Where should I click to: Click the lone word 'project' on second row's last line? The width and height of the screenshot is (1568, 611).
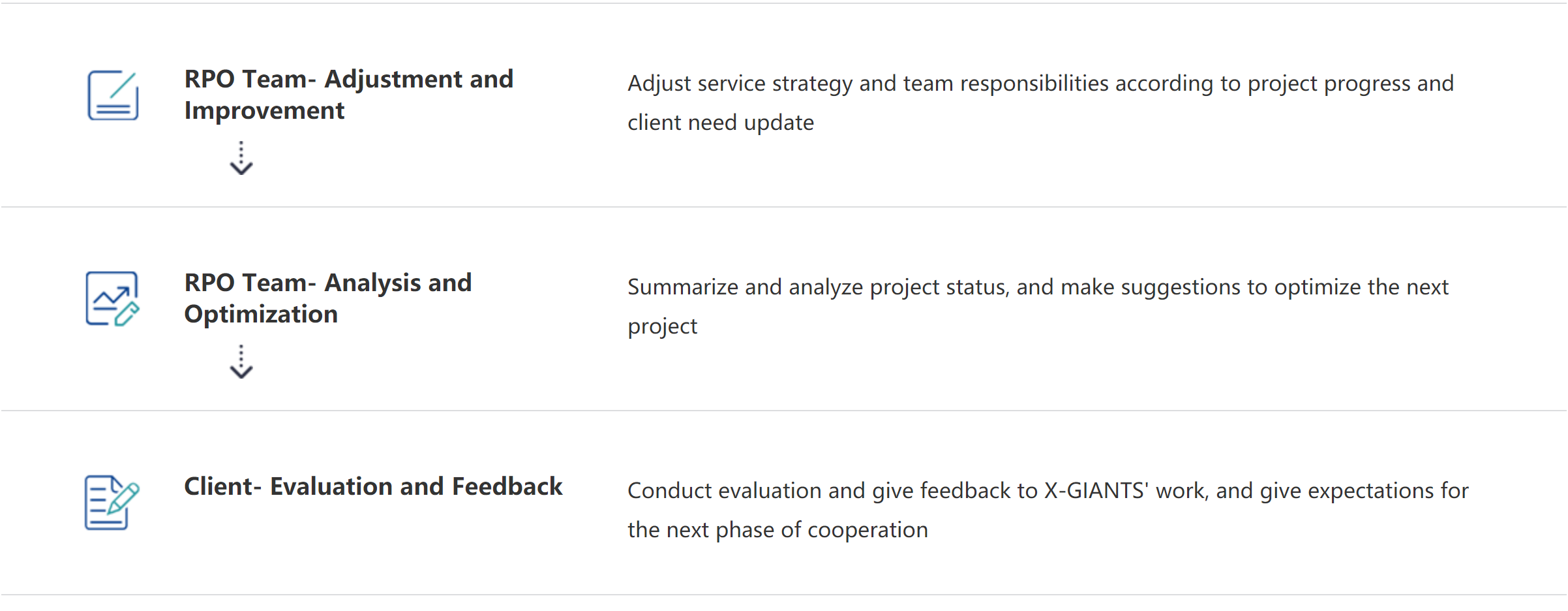point(662,326)
